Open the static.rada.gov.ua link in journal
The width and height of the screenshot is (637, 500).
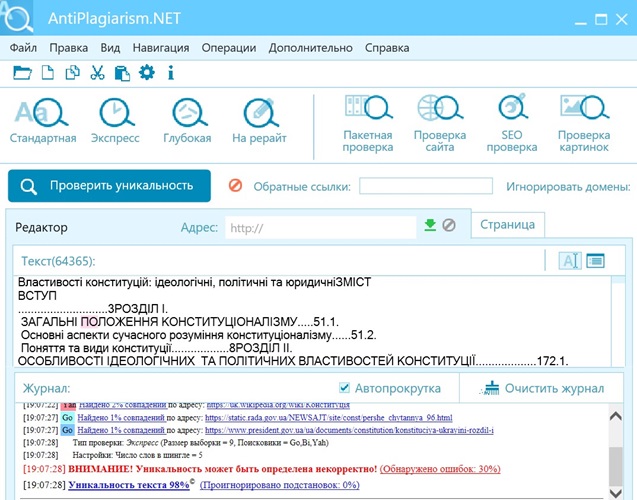click(329, 418)
